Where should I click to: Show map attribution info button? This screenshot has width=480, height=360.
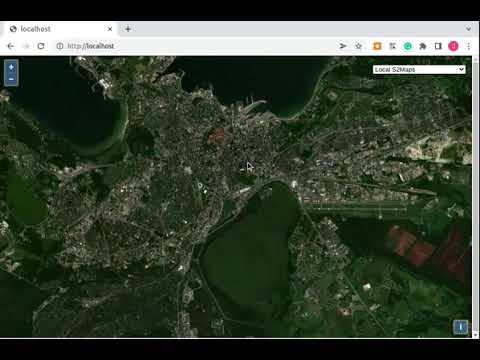click(x=461, y=327)
